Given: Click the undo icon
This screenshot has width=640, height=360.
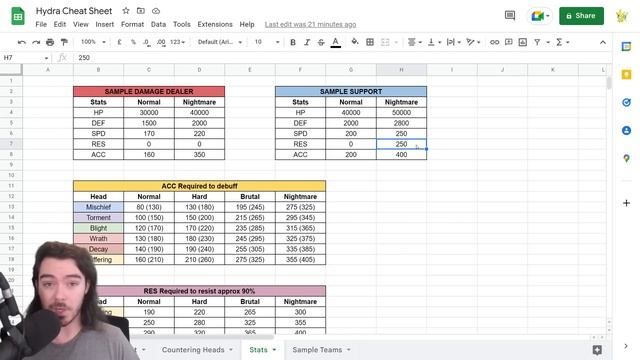Looking at the screenshot, I should click(22, 42).
